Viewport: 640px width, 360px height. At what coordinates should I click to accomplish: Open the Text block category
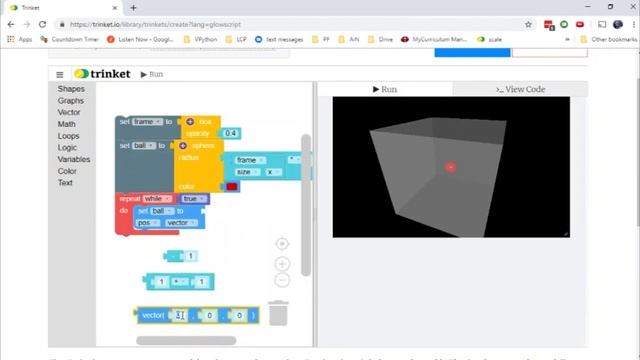(x=65, y=182)
